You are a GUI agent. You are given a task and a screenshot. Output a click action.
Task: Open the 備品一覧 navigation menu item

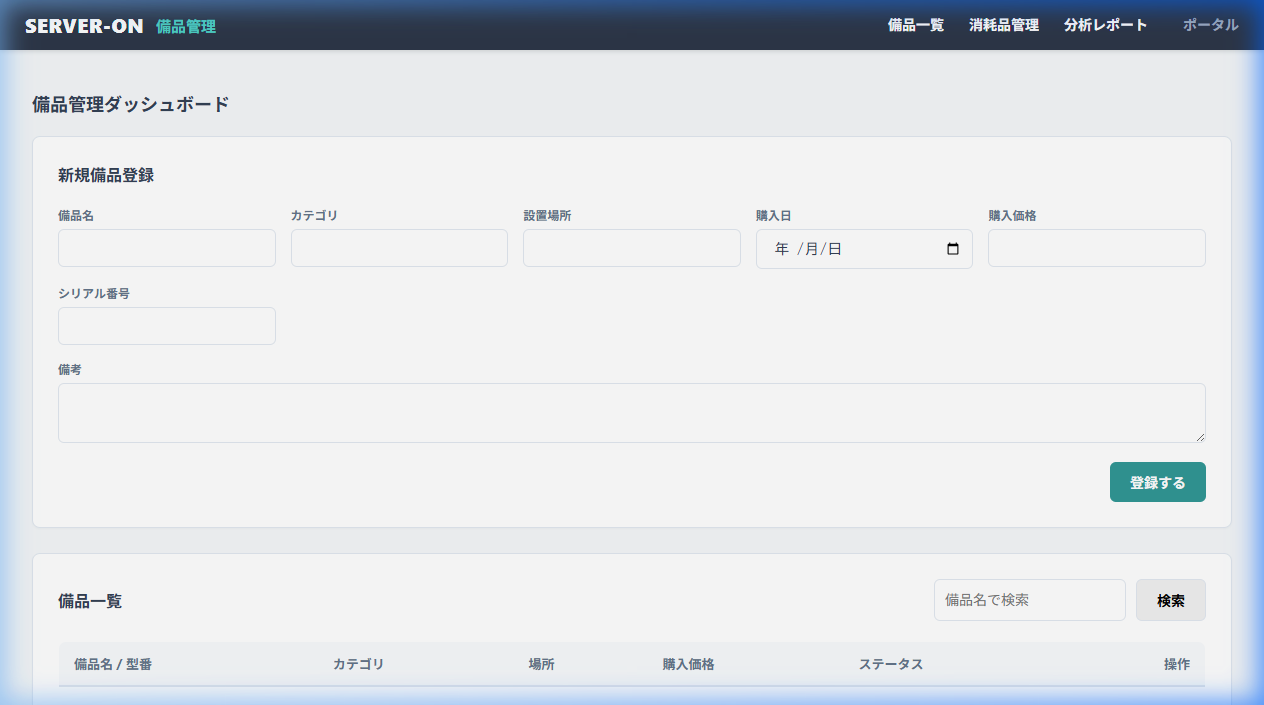915,25
